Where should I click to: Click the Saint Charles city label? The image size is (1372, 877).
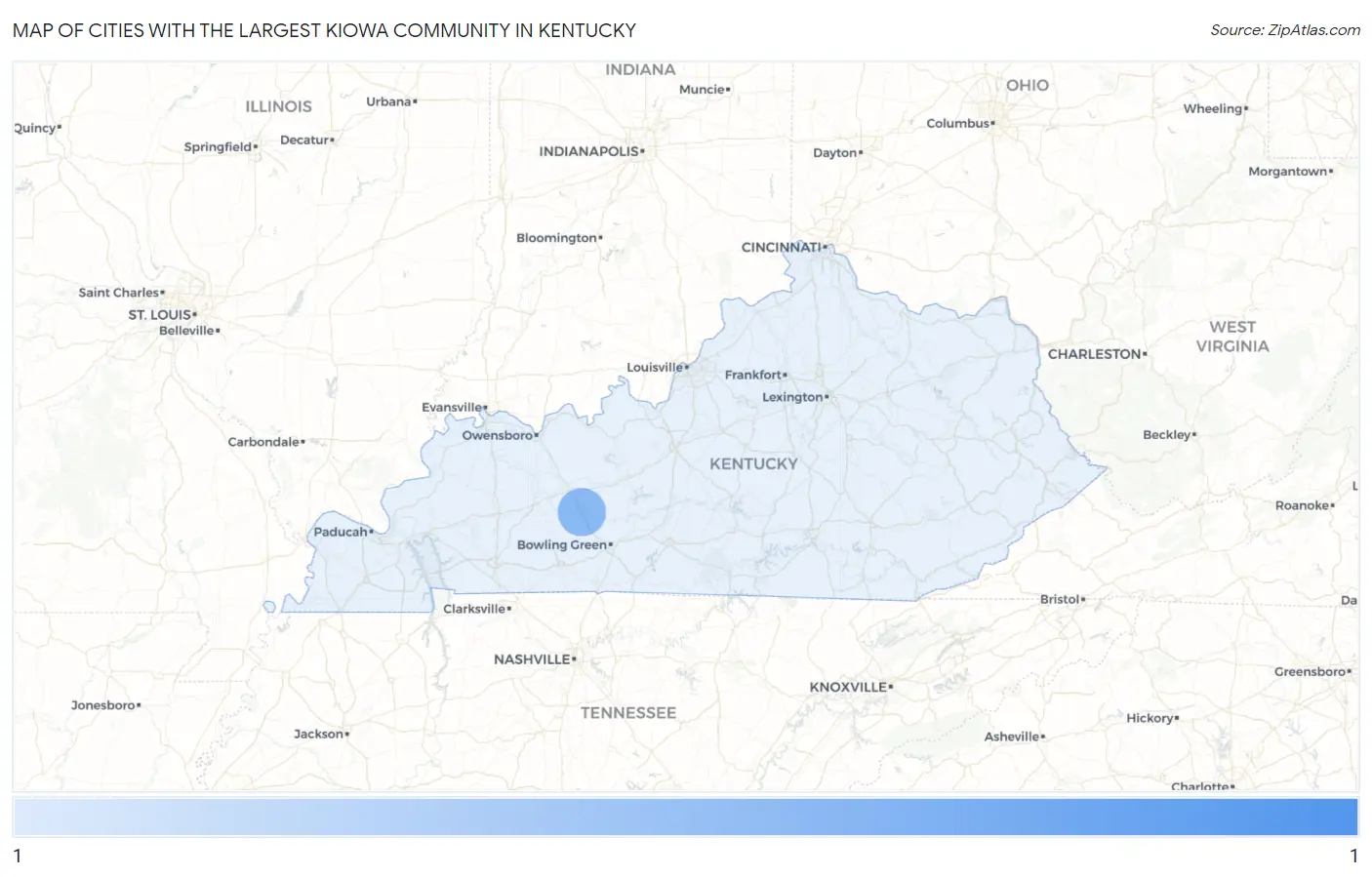pos(119,293)
